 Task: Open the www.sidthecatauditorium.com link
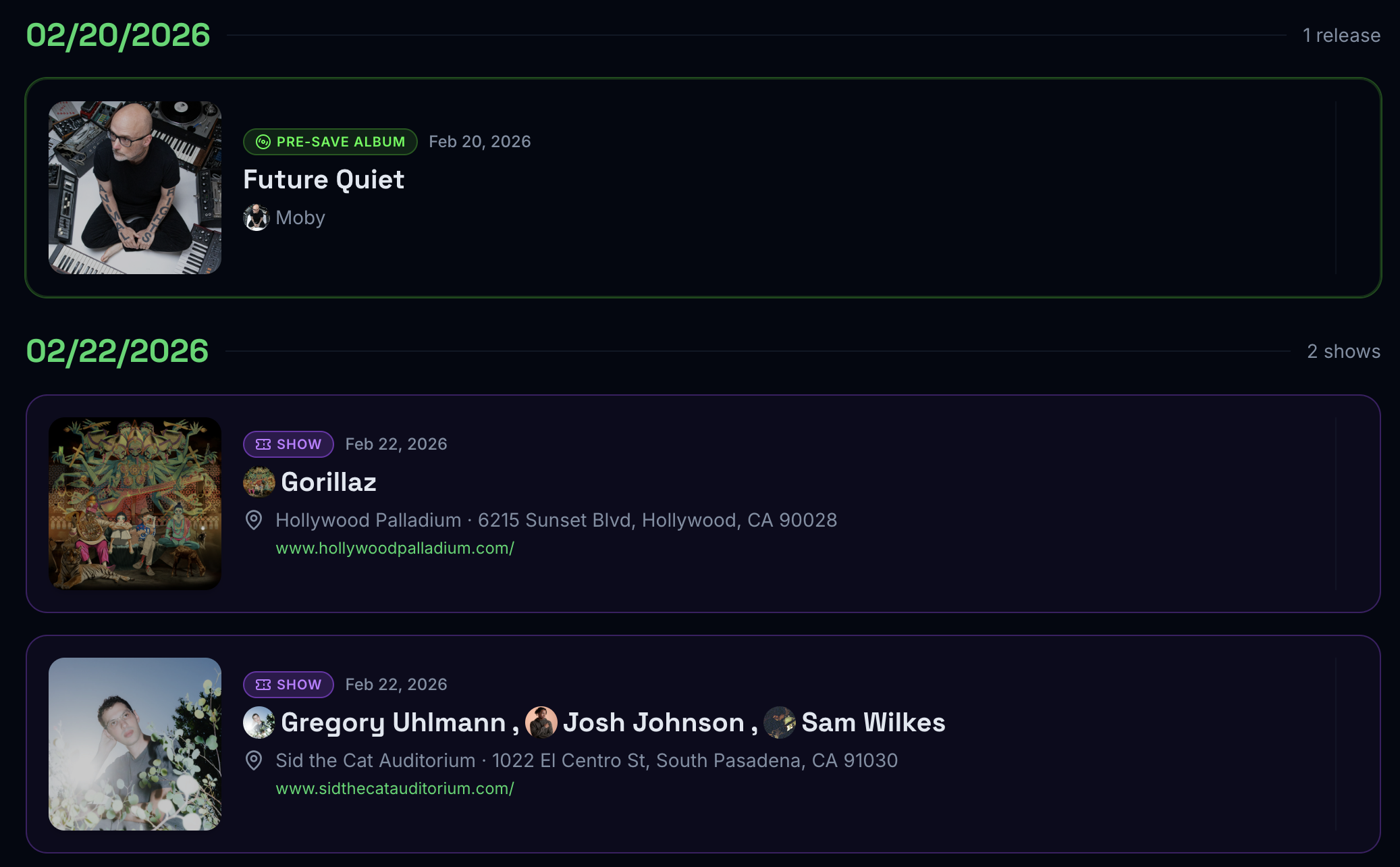(395, 789)
